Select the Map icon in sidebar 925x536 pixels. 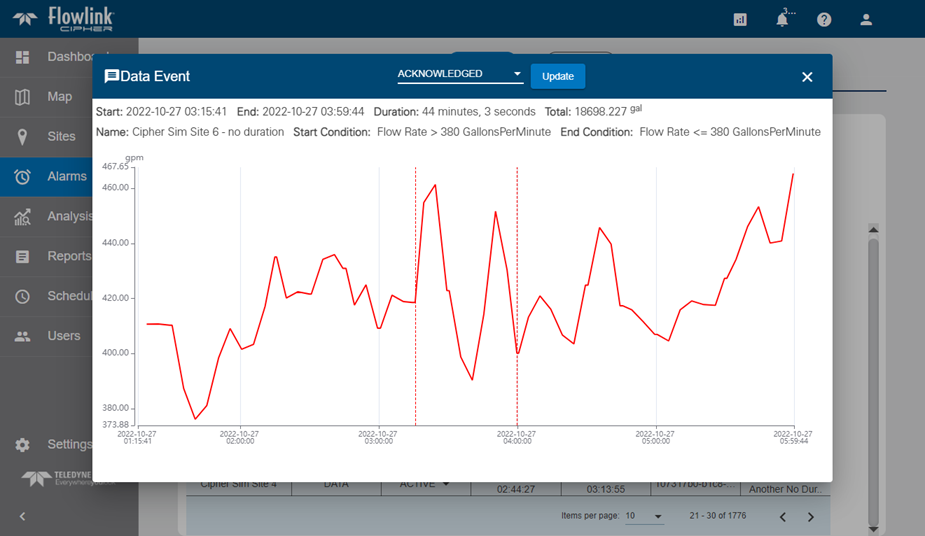pos(23,97)
